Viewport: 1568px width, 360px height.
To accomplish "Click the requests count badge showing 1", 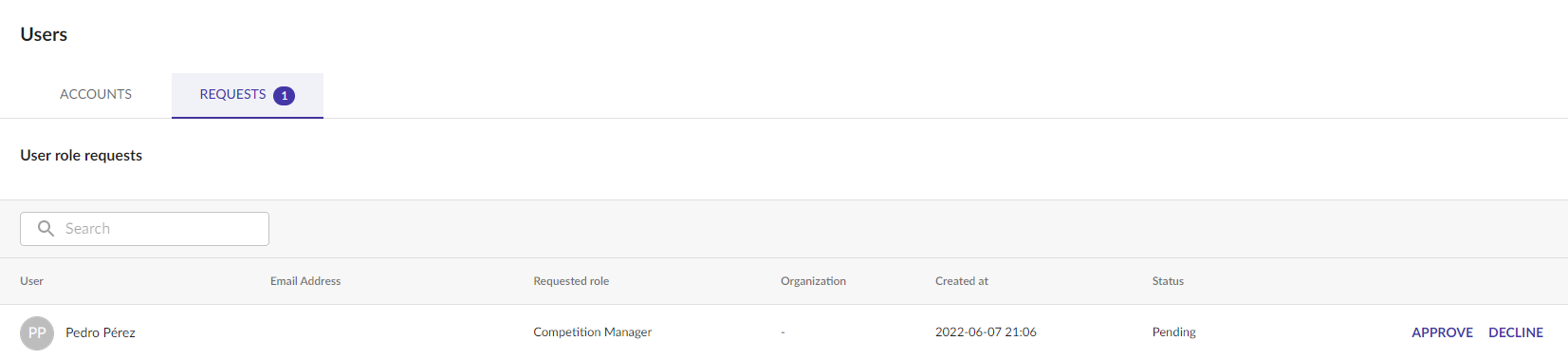I will [284, 95].
